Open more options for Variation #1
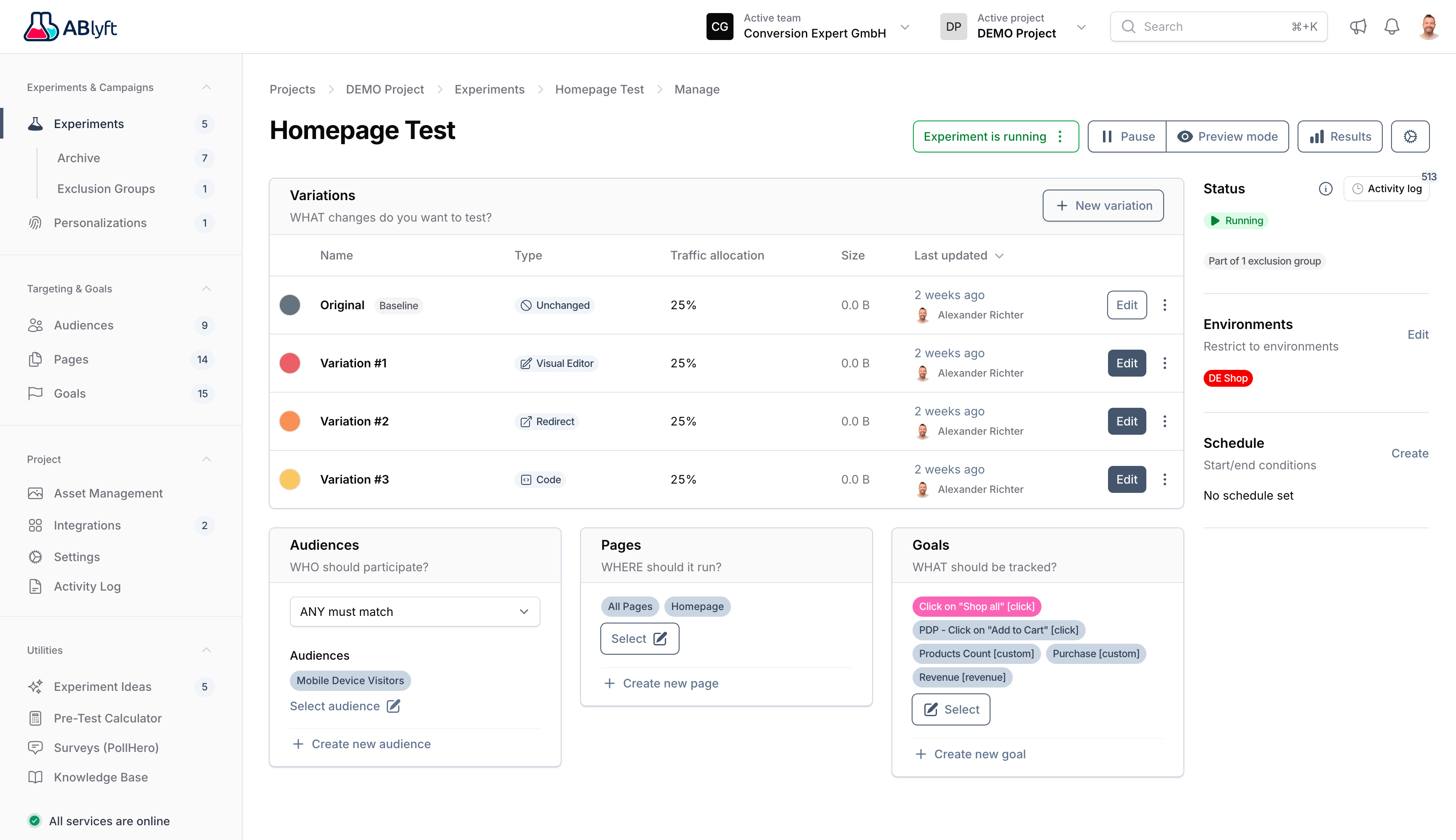 (x=1165, y=363)
